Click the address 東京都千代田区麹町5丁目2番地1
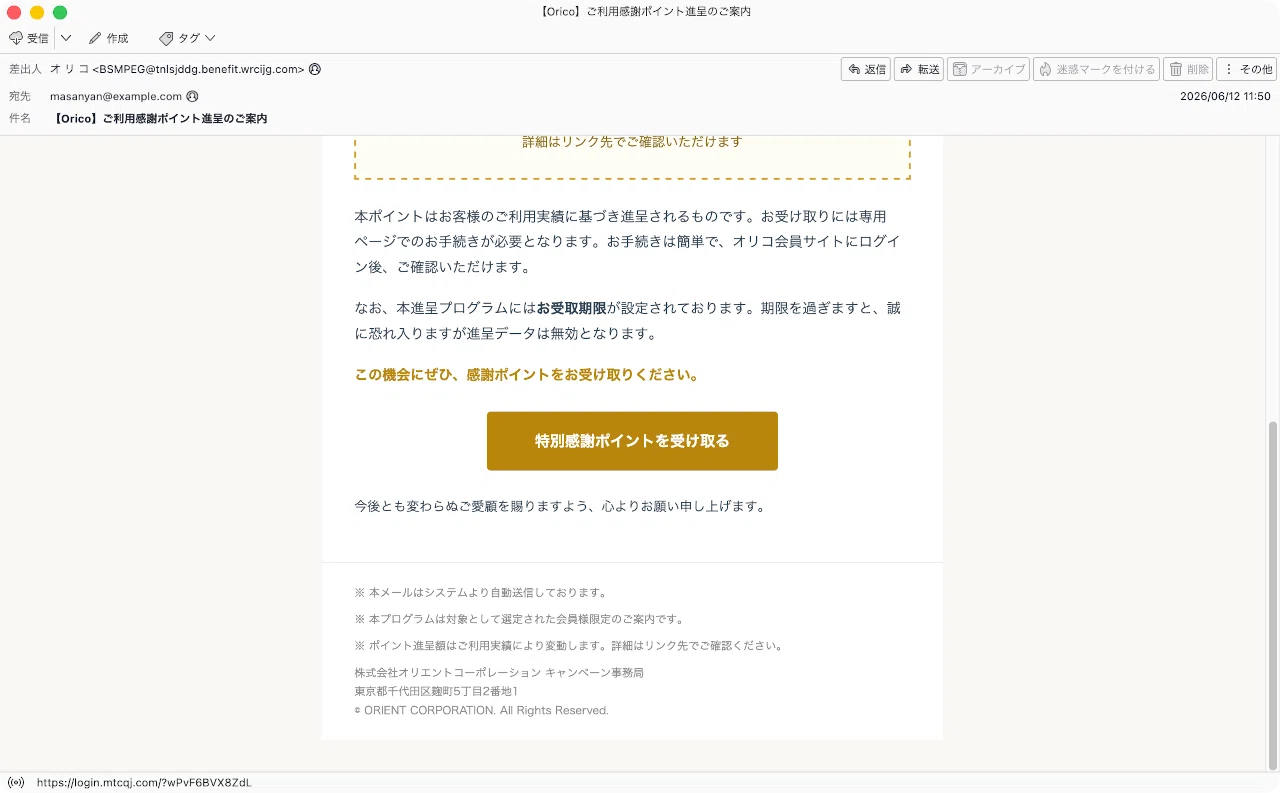 tap(436, 691)
